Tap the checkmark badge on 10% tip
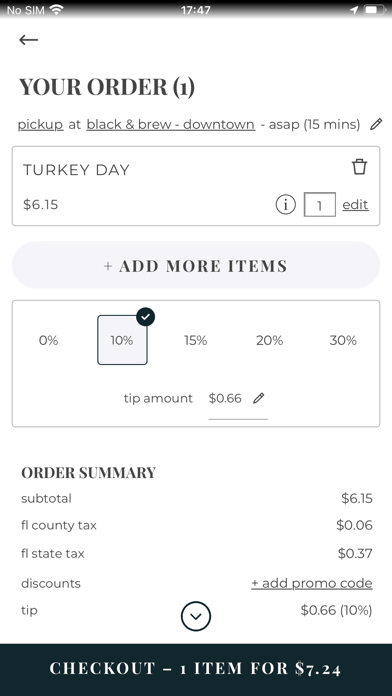Image resolution: width=392 pixels, height=696 pixels. (x=145, y=316)
